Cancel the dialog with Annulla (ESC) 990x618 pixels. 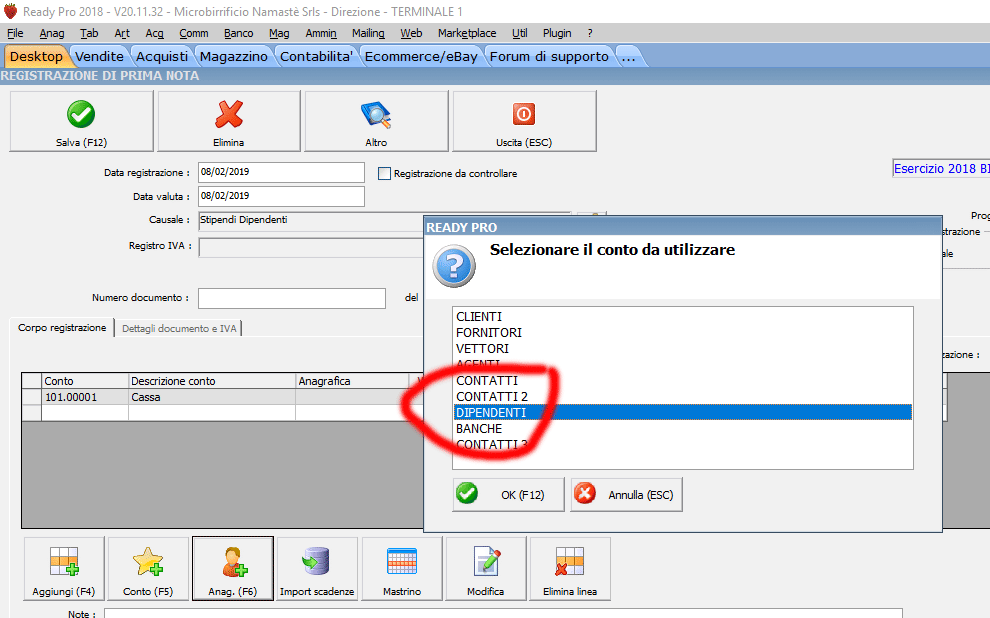click(626, 495)
